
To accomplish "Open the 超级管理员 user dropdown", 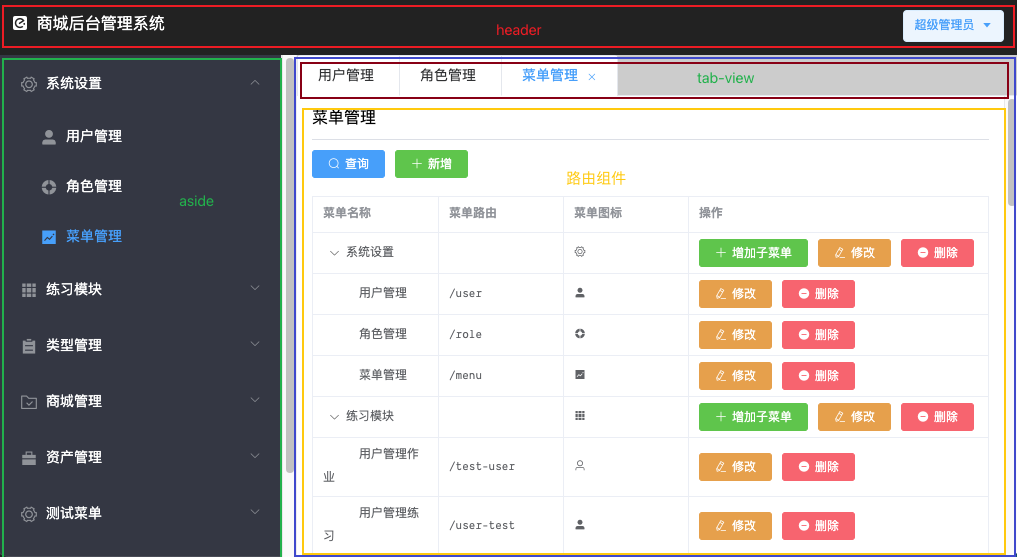I will 952,25.
